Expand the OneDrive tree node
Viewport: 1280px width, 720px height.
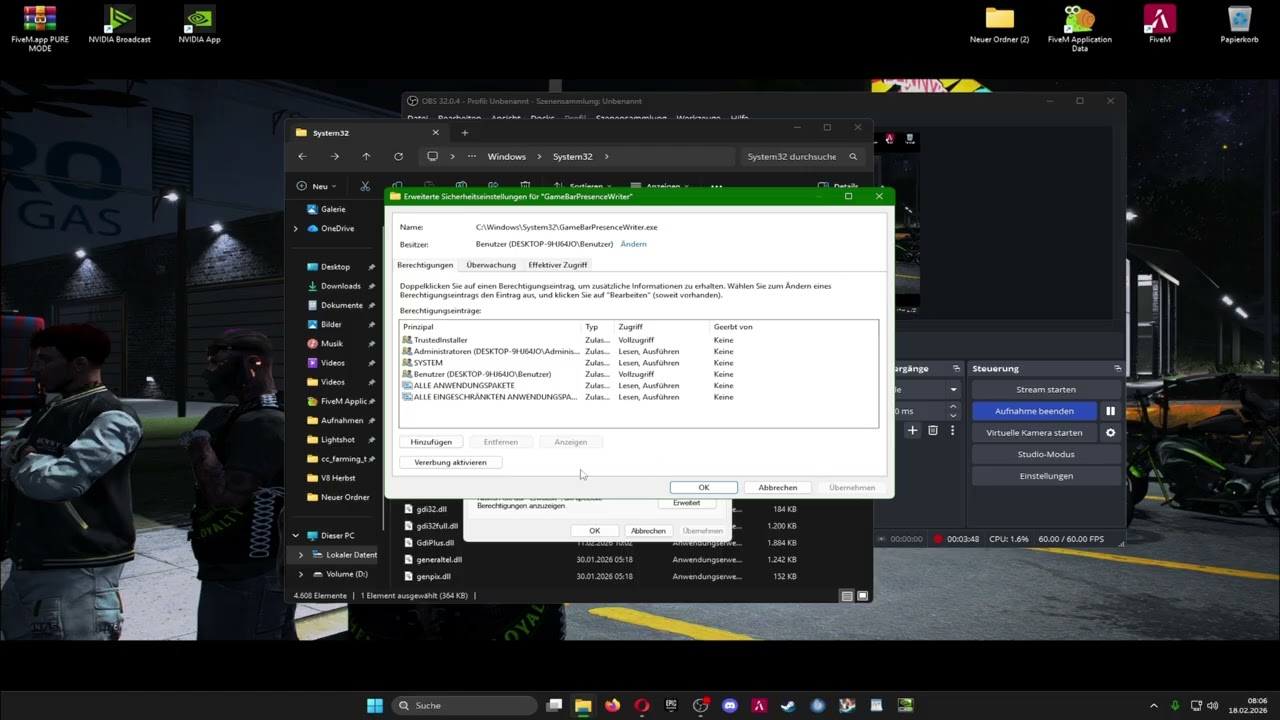(295, 229)
